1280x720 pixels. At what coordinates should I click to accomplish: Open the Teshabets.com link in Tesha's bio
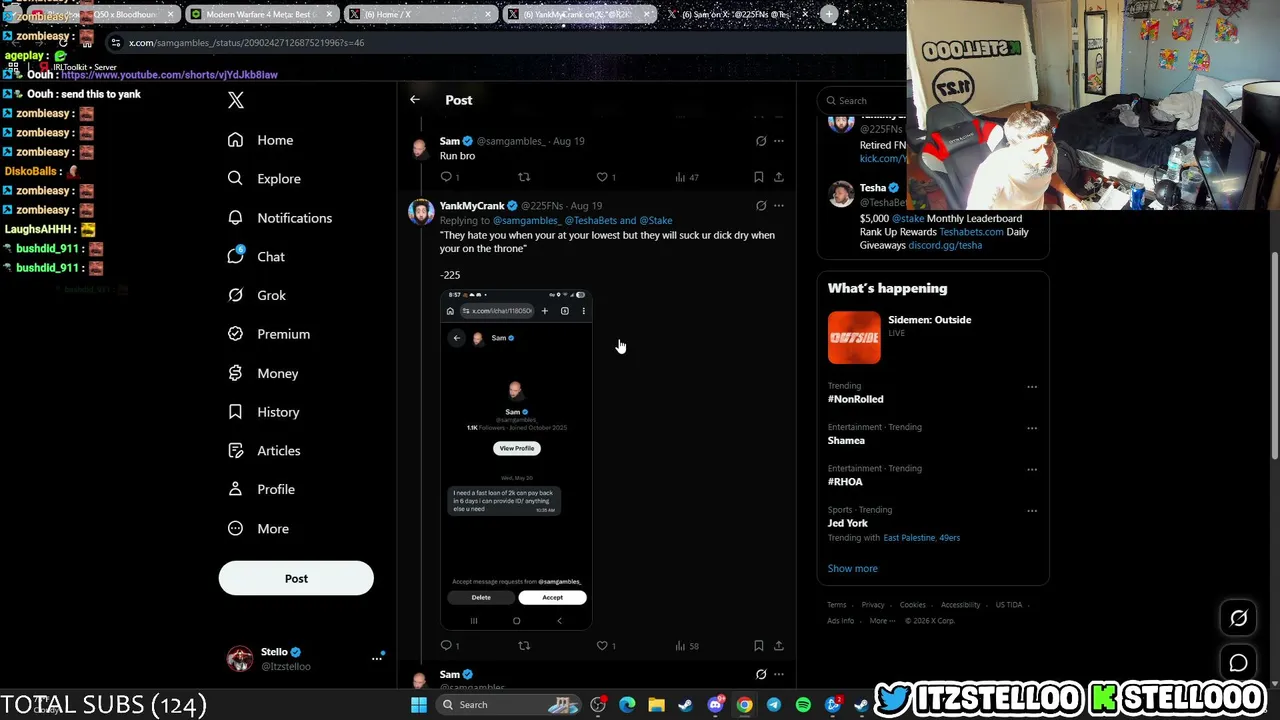(x=971, y=232)
